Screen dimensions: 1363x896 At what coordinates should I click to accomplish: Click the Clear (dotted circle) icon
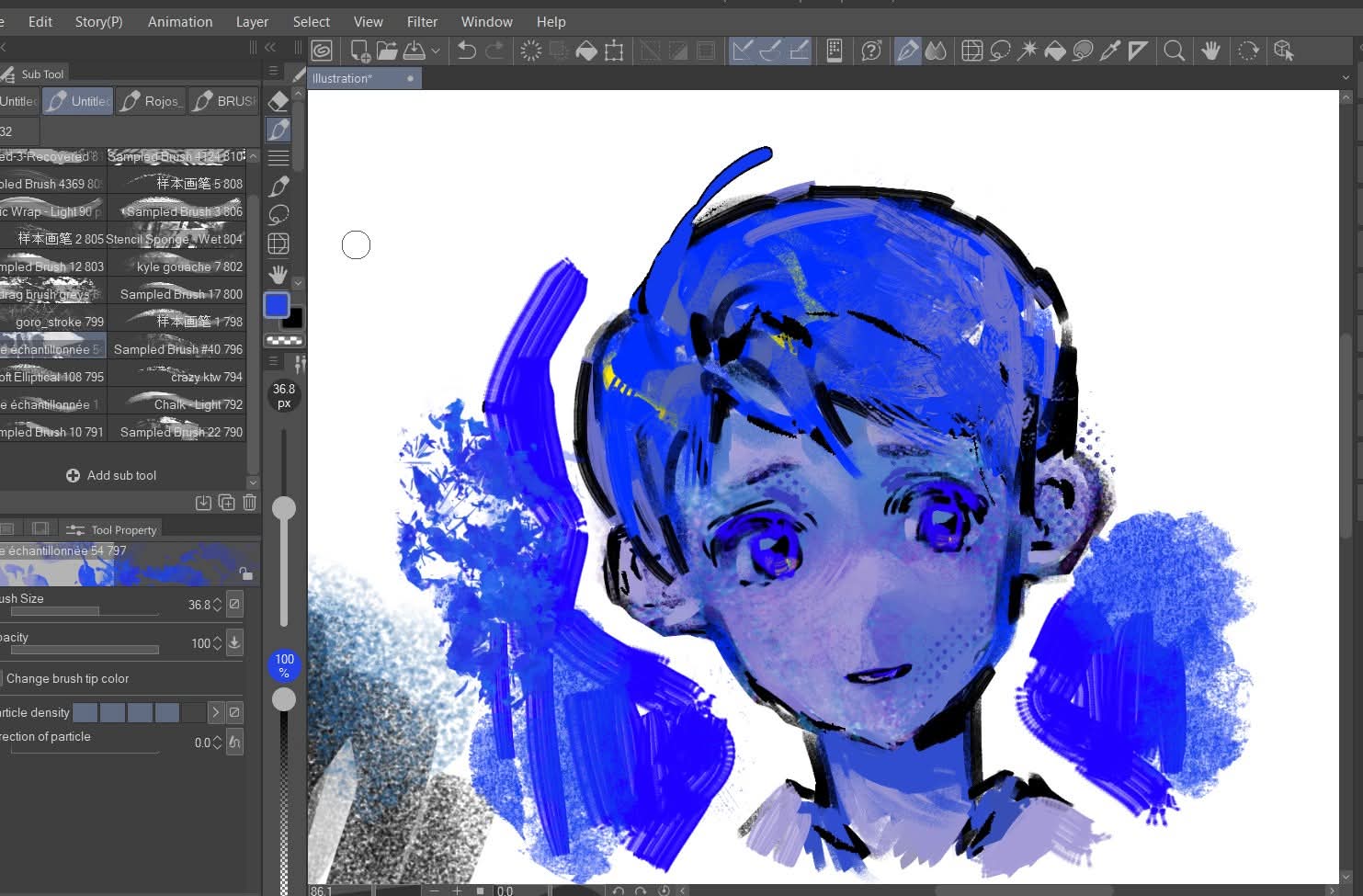530,51
